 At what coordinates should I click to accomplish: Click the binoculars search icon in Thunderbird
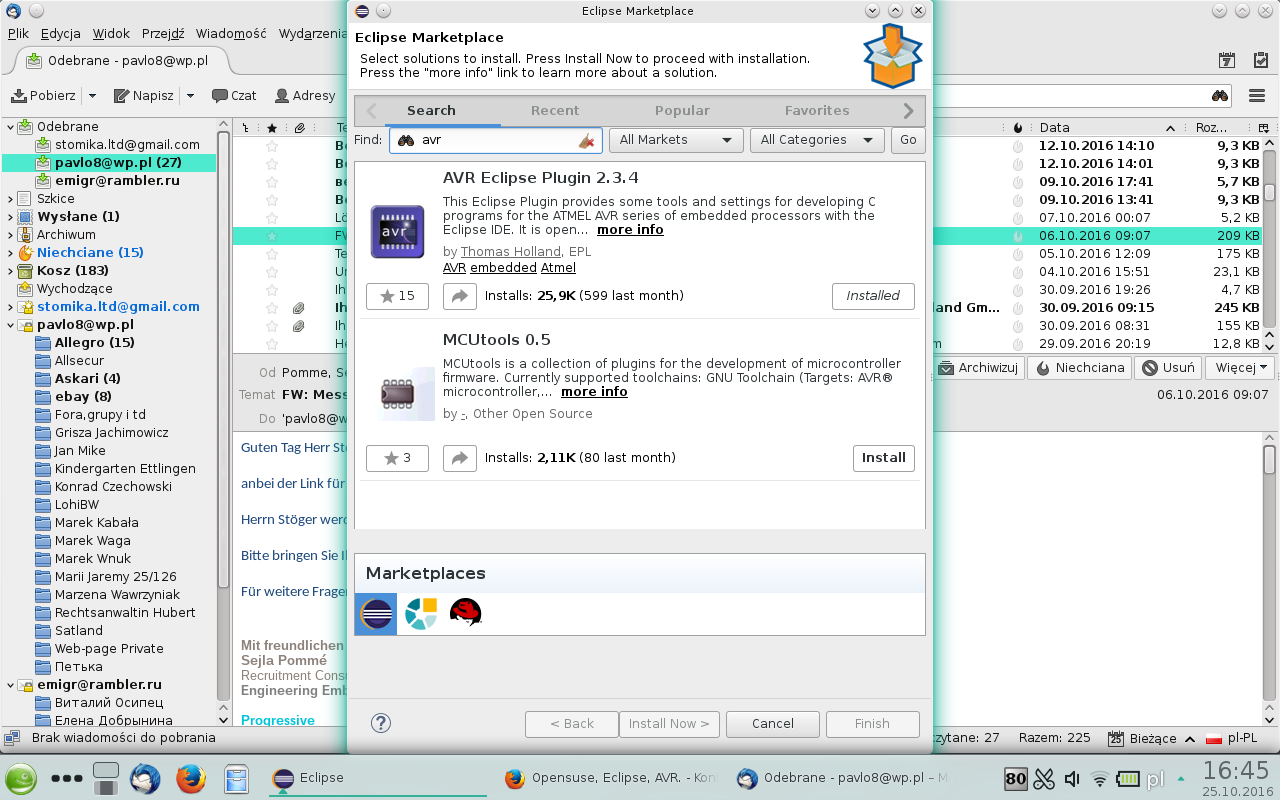pyautogui.click(x=1220, y=96)
